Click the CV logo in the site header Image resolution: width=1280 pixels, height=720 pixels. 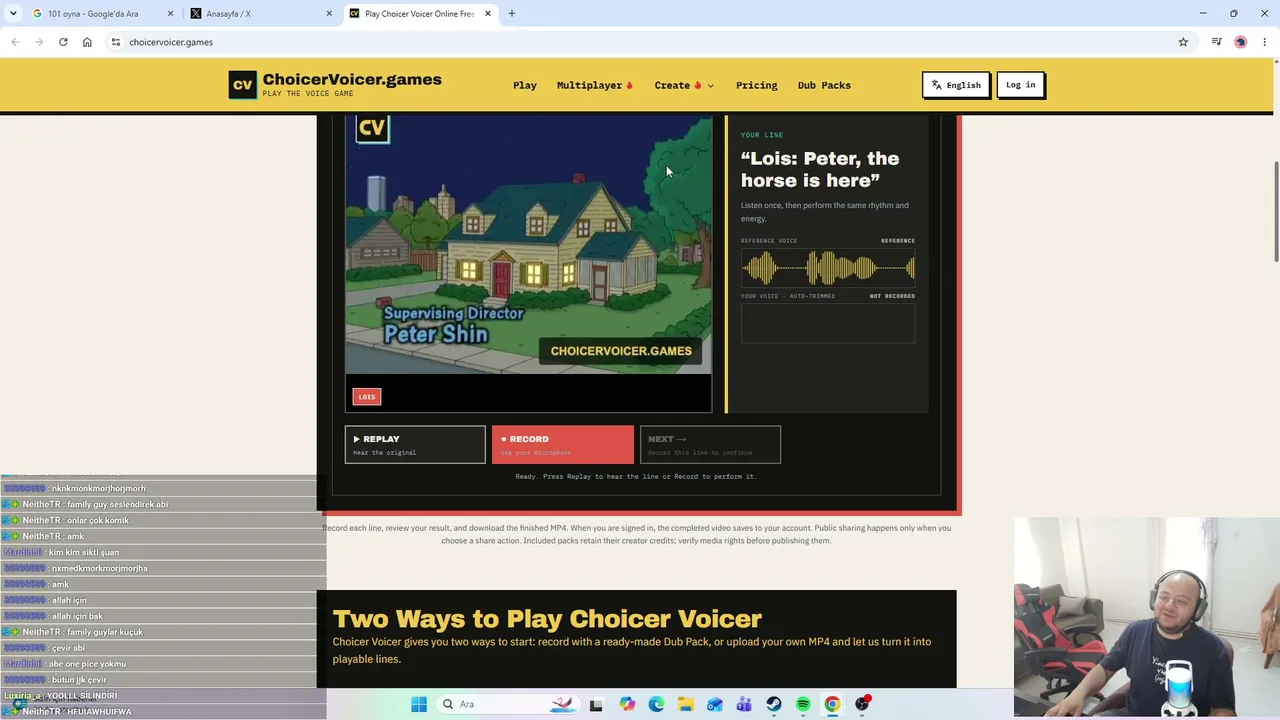(x=242, y=85)
